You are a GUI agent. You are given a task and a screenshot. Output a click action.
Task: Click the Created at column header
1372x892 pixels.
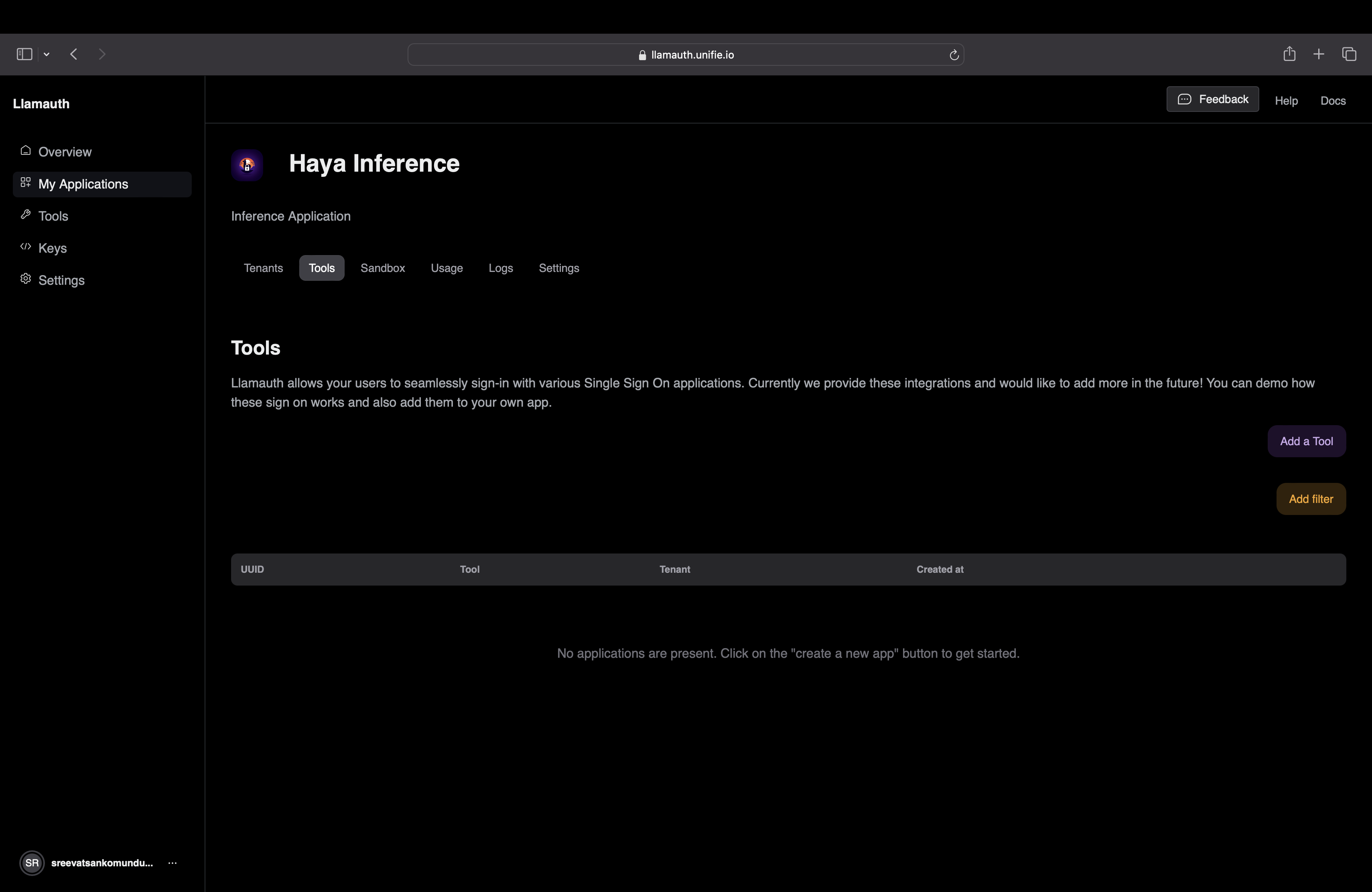point(940,569)
